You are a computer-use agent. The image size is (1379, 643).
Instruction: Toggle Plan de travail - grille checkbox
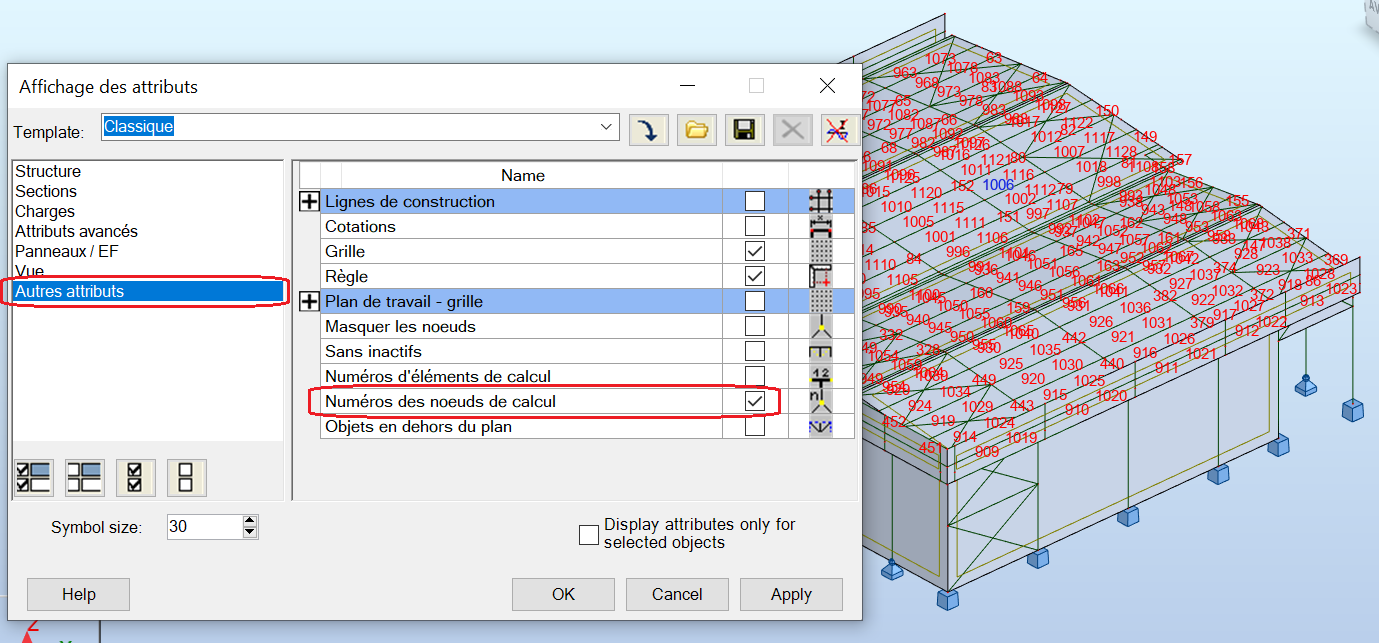[755, 301]
